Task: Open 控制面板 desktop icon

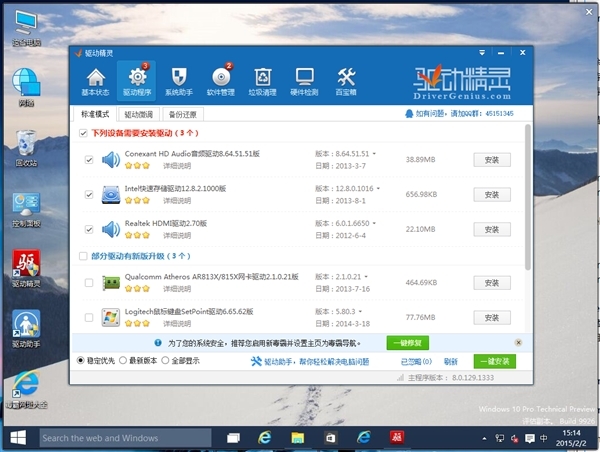Action: pos(26,210)
